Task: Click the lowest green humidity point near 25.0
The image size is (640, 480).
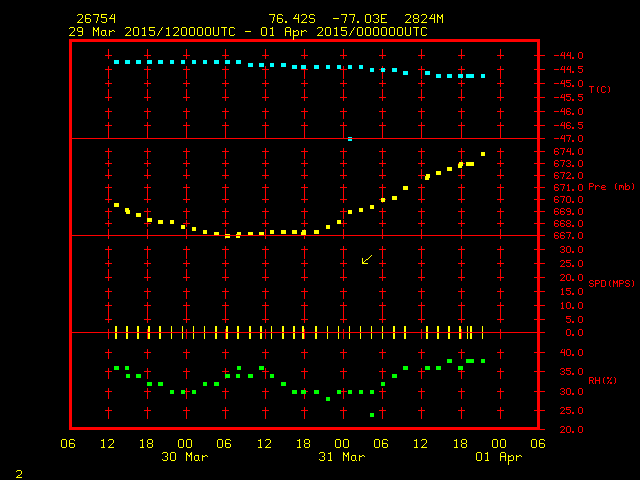Action: pyautogui.click(x=372, y=415)
